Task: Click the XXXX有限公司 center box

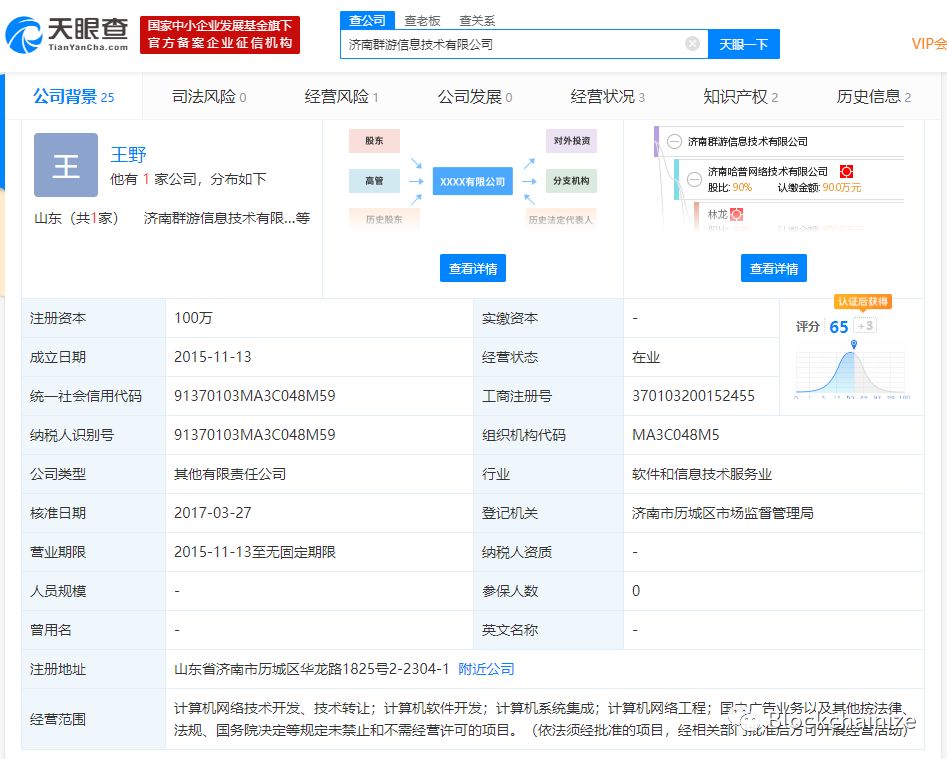Action: click(472, 181)
